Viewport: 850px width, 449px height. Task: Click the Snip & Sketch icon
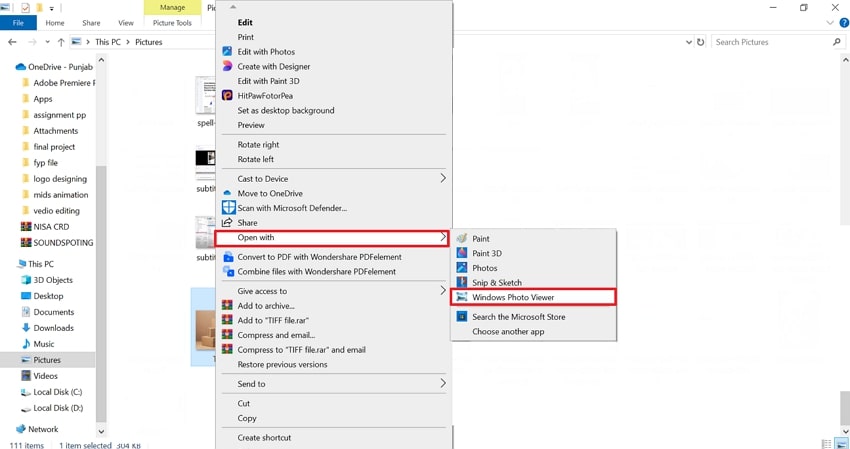pyautogui.click(x=462, y=282)
